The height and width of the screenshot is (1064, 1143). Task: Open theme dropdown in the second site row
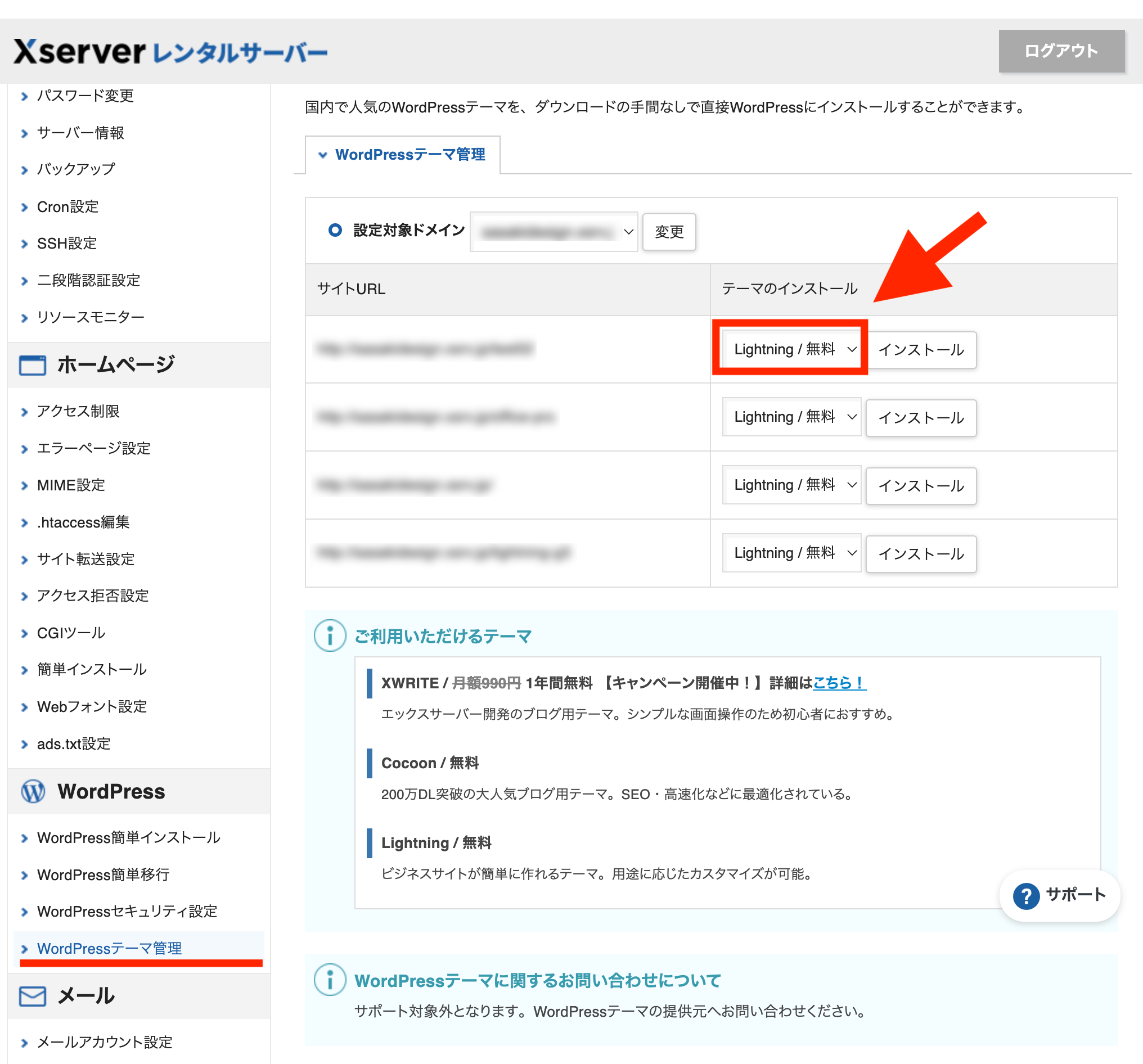coord(791,417)
